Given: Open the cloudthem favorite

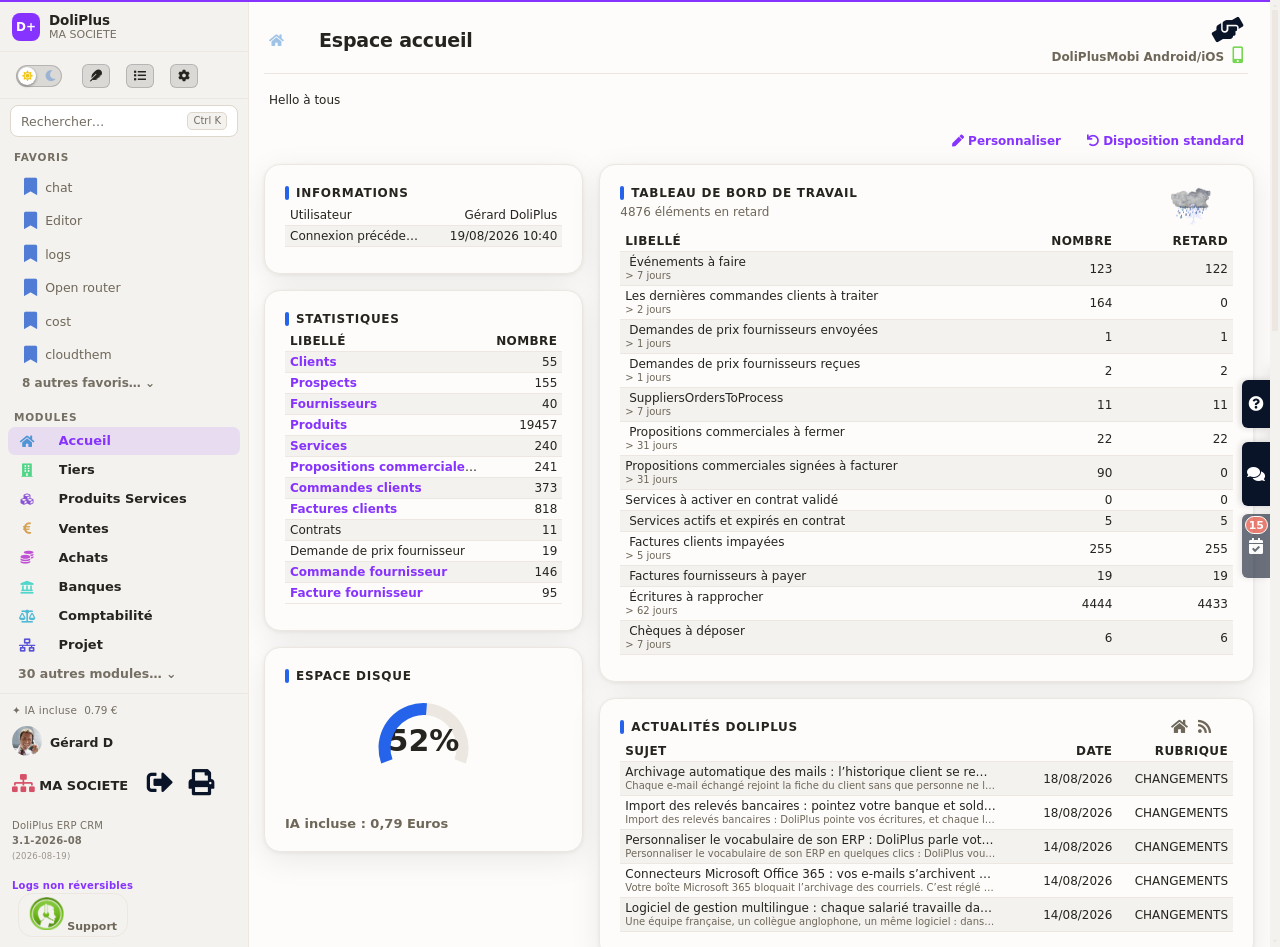Looking at the screenshot, I should [78, 354].
